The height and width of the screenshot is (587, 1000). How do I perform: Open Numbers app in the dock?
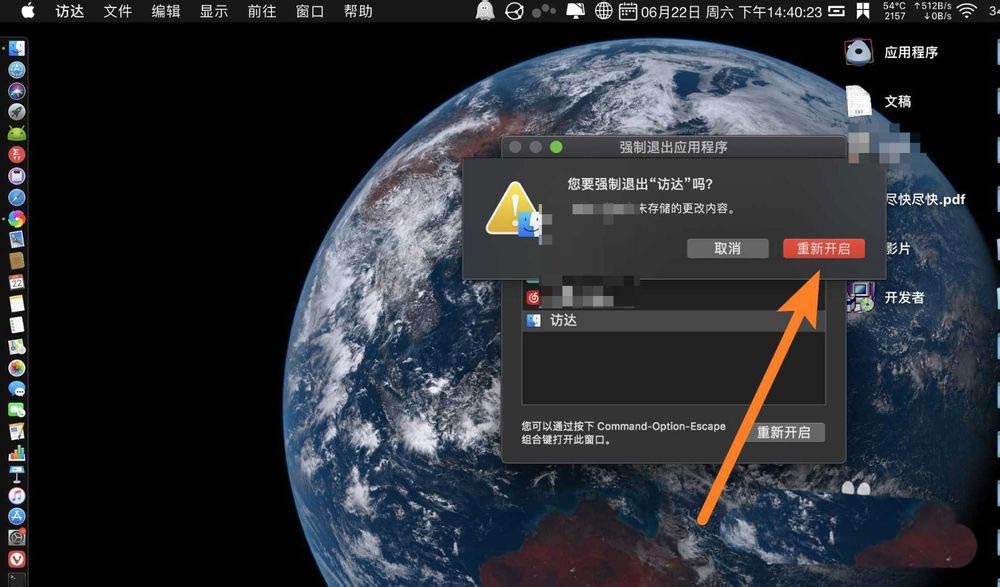click(17, 453)
